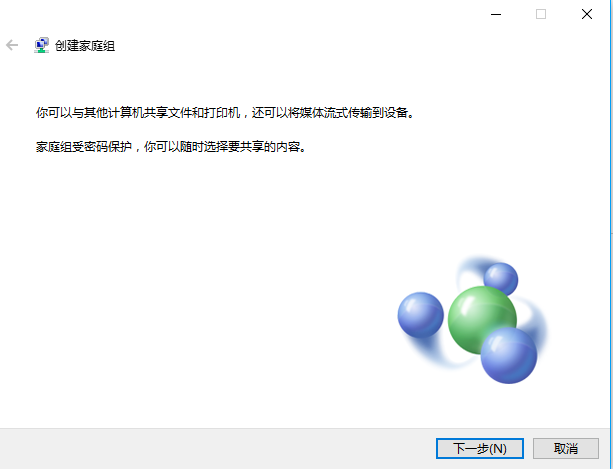Dismiss the wizard with 取消 button
Viewport: 613px width, 469px height.
[566, 448]
